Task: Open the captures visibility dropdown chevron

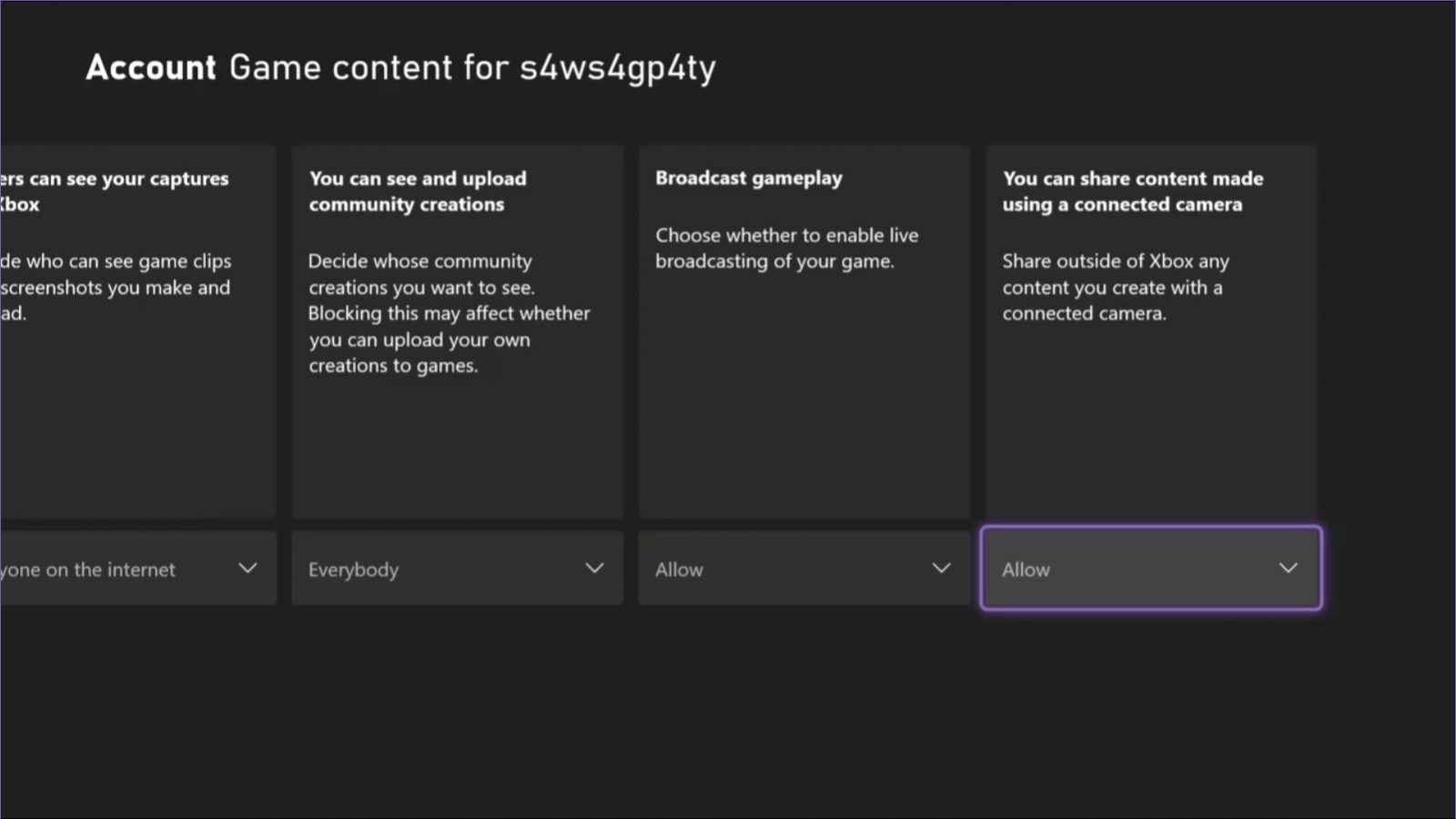Action: click(248, 568)
